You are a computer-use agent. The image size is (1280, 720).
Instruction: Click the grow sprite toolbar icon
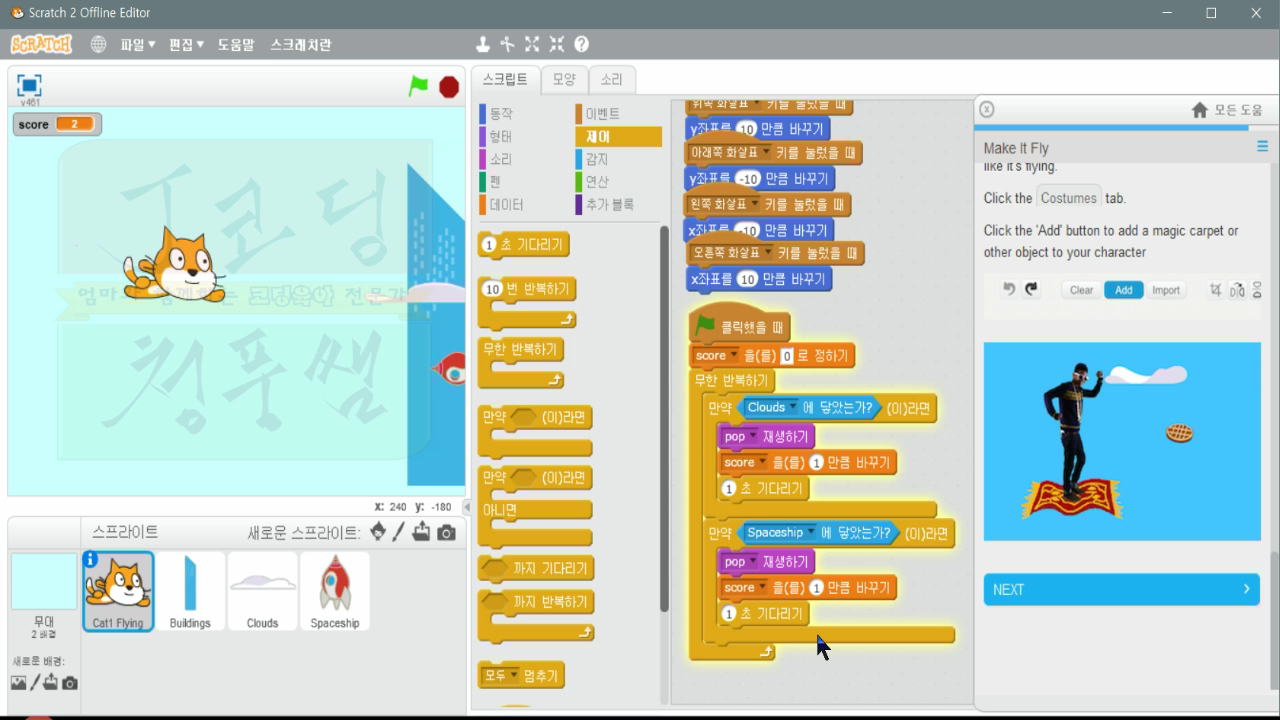pos(532,44)
